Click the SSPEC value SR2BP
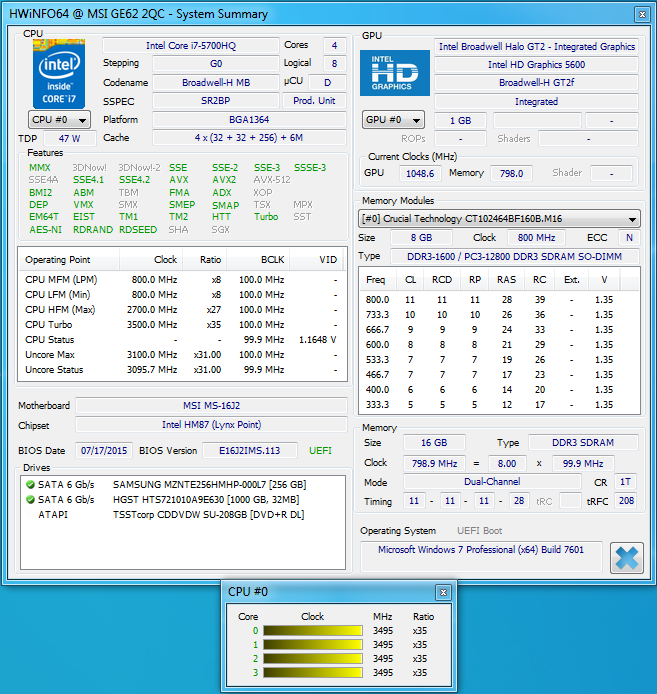The height and width of the screenshot is (694, 657). (216, 100)
